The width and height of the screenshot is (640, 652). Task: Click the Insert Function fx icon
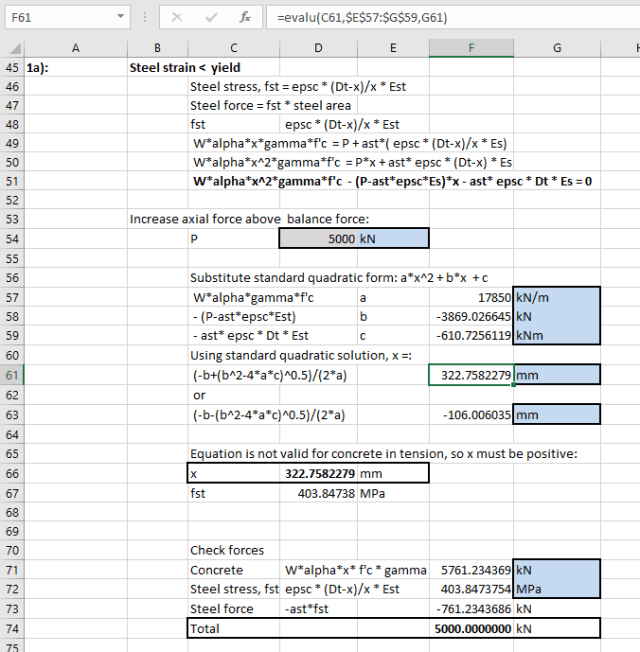pos(245,18)
